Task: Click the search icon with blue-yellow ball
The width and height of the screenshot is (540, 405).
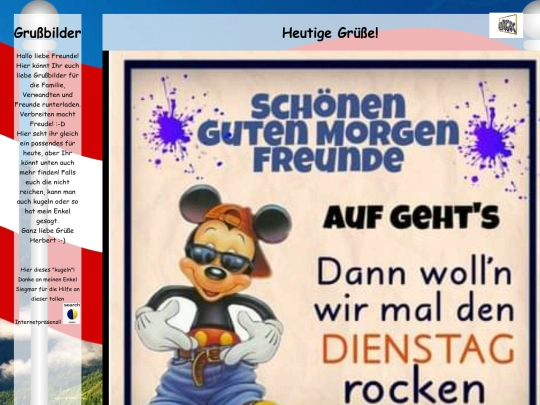Action: 72,313
